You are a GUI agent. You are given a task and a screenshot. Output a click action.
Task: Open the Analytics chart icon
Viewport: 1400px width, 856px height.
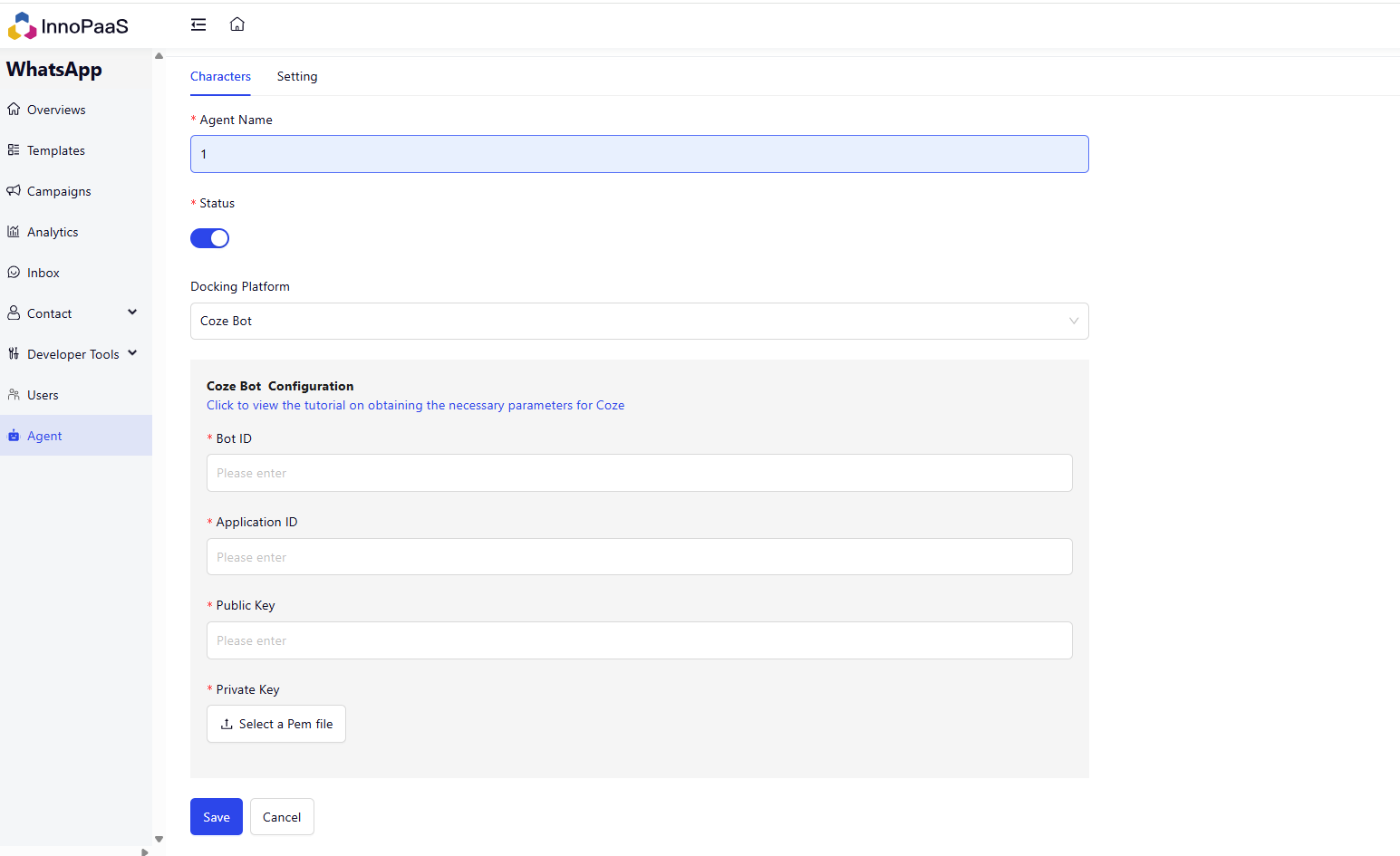[14, 232]
